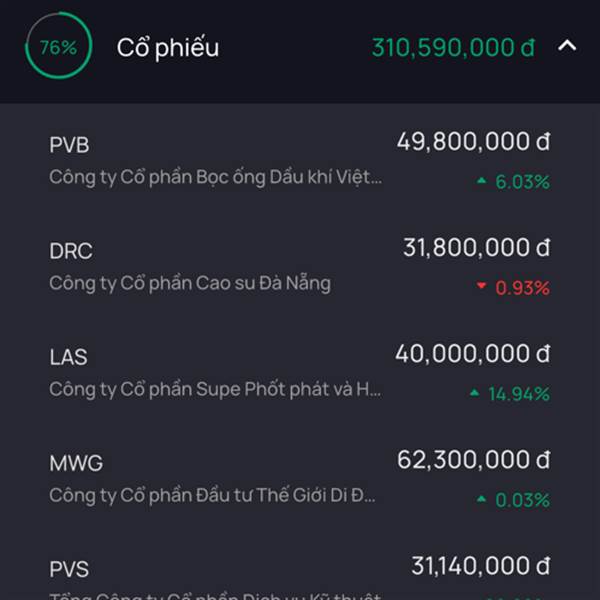Open the PVB stock ticker
Image resolution: width=600 pixels, height=600 pixels.
point(69,145)
